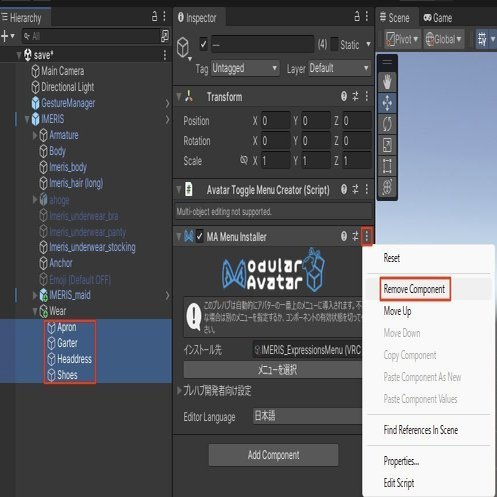The height and width of the screenshot is (497, 497).
Task: Click the Hierarchy search field
Action: (91, 36)
